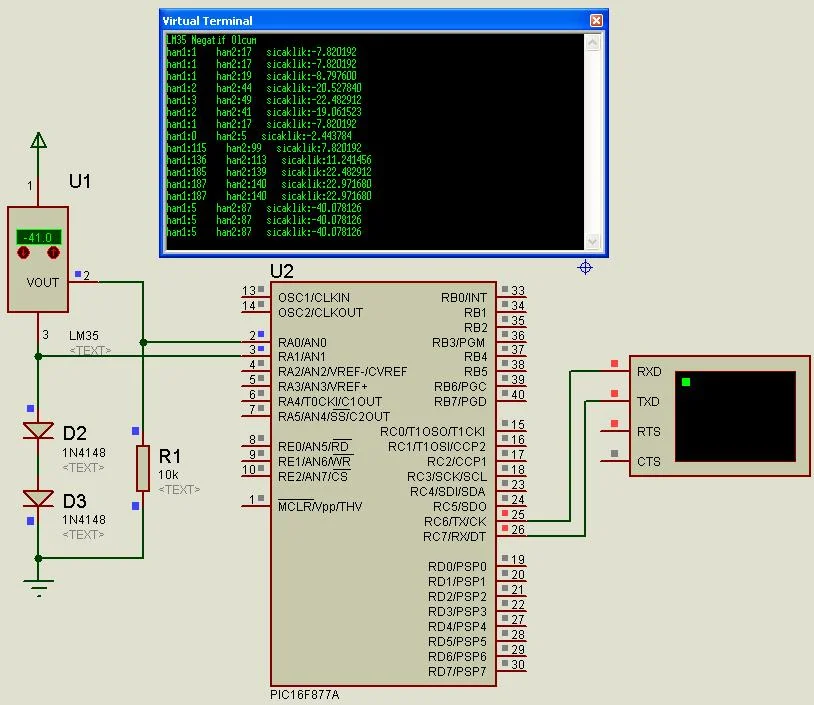Screen dimensions: 814x705
Task: Click the MCLR/Vpp/THV pin 1
Action: click(x=256, y=505)
